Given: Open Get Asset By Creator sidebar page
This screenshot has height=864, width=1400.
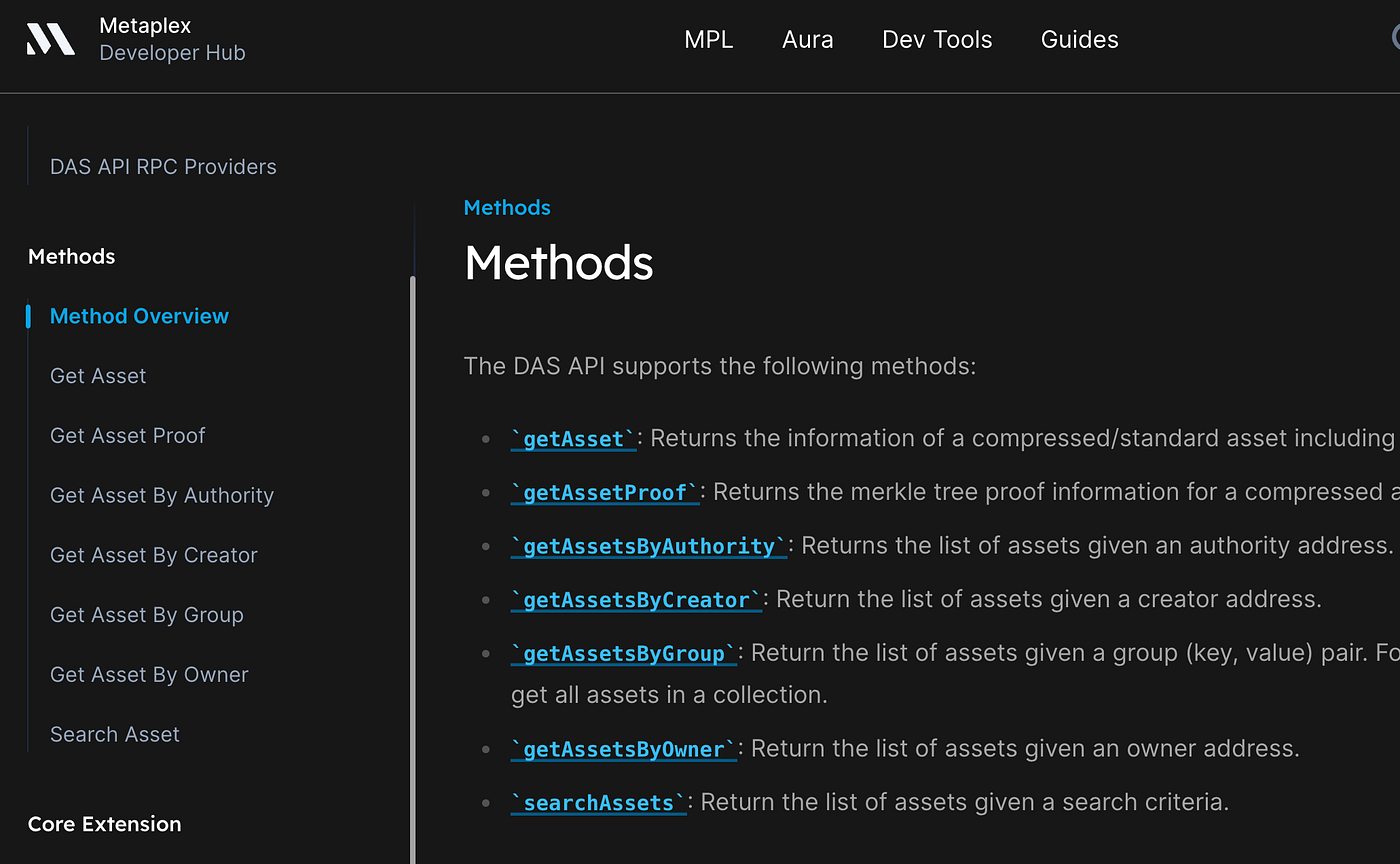Looking at the screenshot, I should 154,555.
